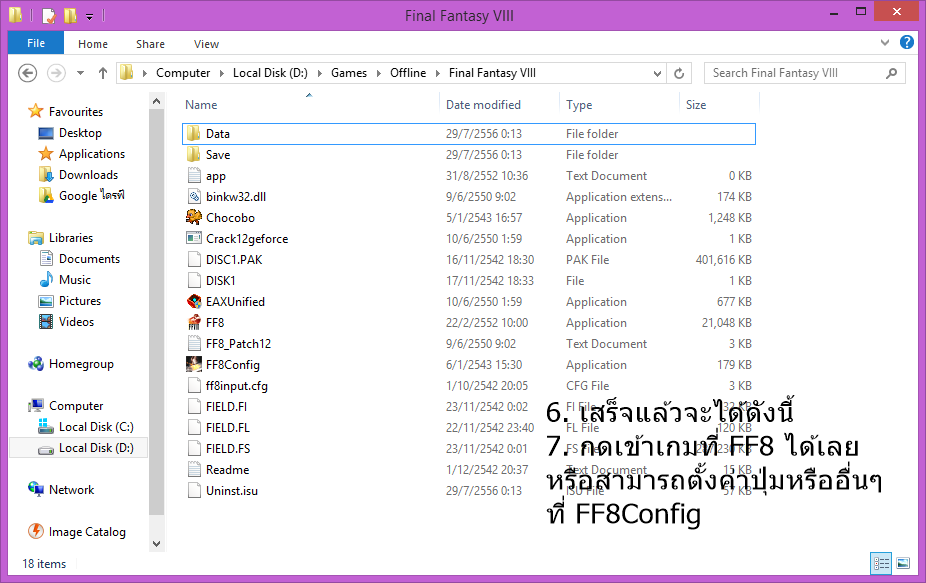Image resolution: width=926 pixels, height=583 pixels.
Task: Open Desktop in Favourites
Action: (70, 133)
